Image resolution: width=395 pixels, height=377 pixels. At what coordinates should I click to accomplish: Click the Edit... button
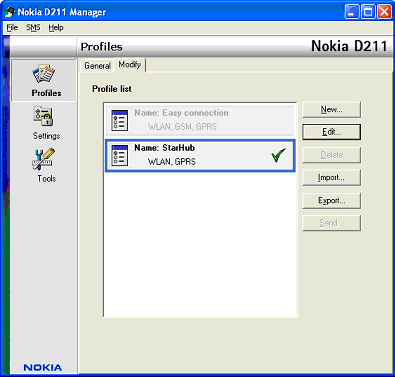(331, 132)
